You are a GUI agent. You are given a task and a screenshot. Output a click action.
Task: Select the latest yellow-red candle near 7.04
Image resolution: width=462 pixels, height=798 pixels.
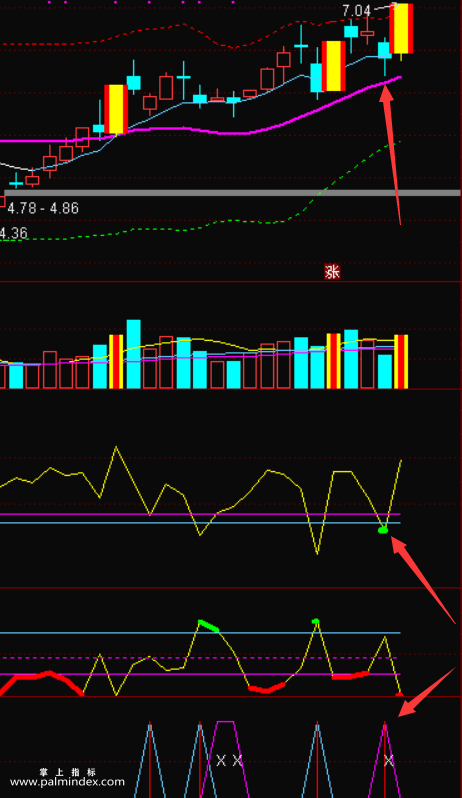401,28
